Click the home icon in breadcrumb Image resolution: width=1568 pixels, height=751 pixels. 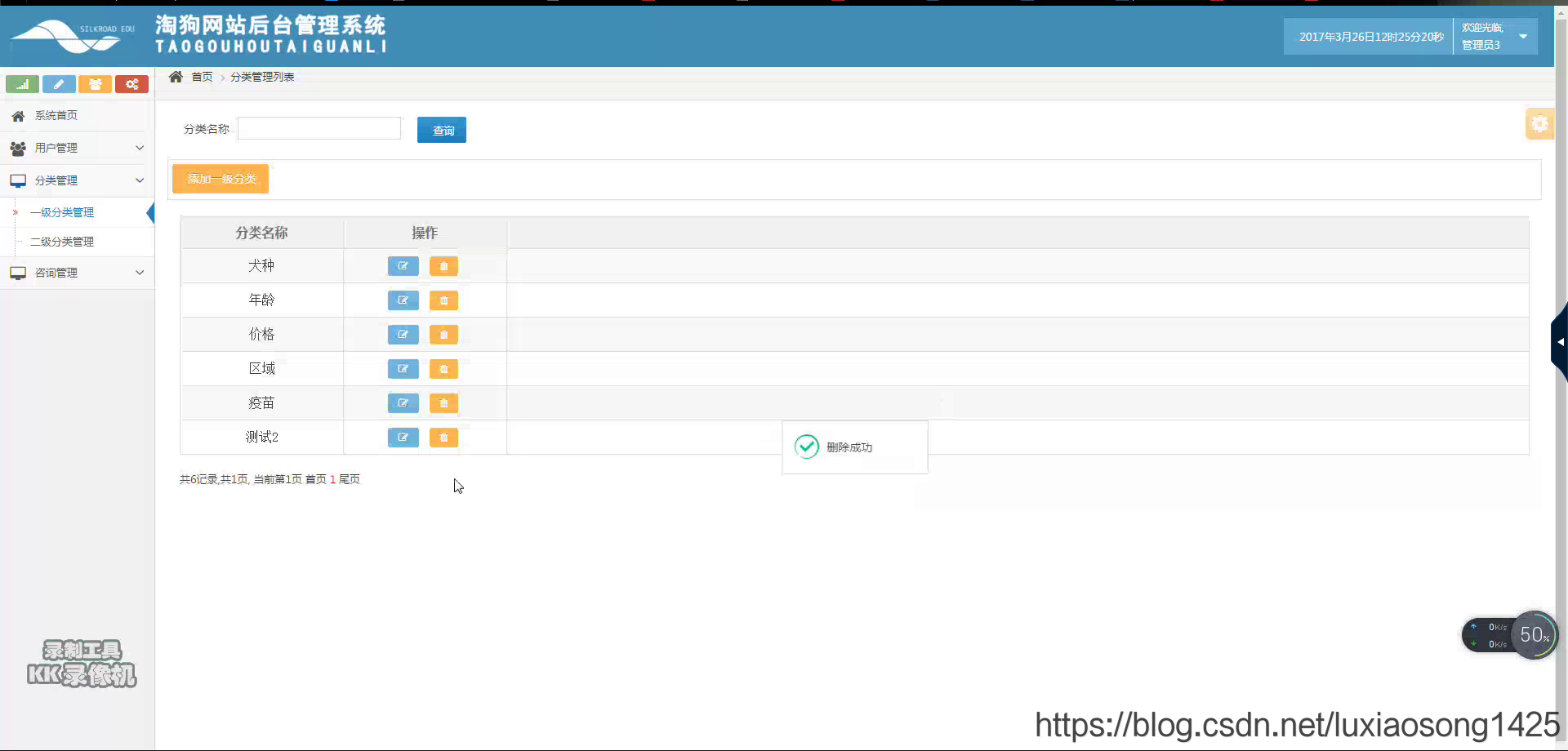[x=176, y=77]
